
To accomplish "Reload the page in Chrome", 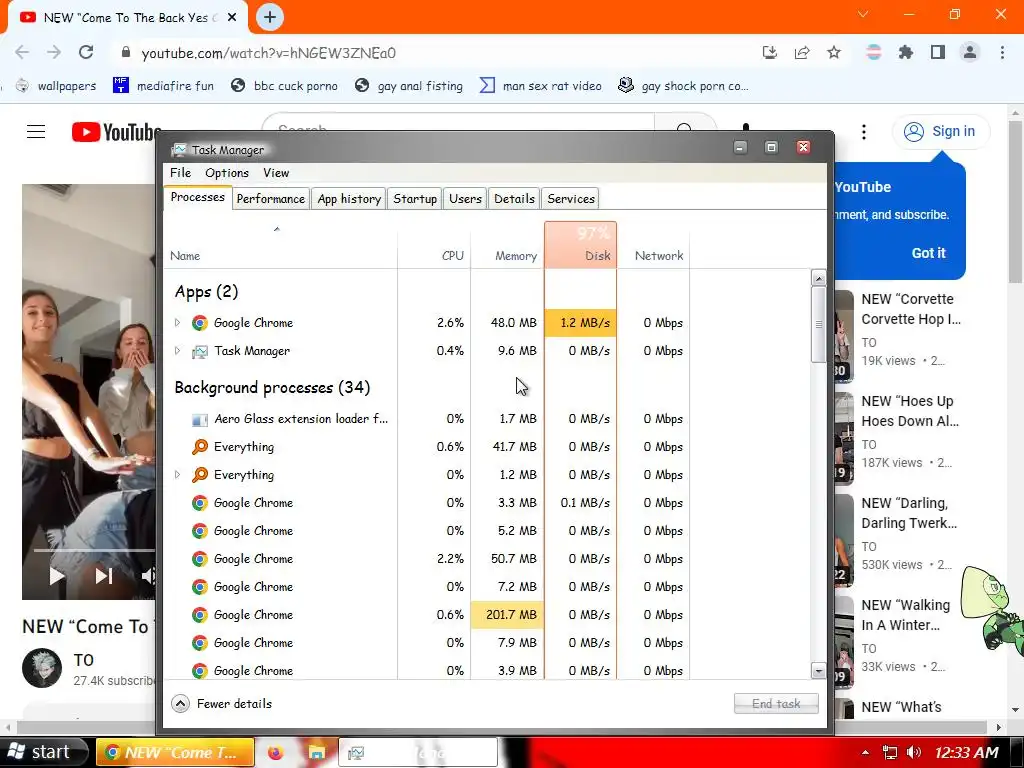I will point(86,52).
